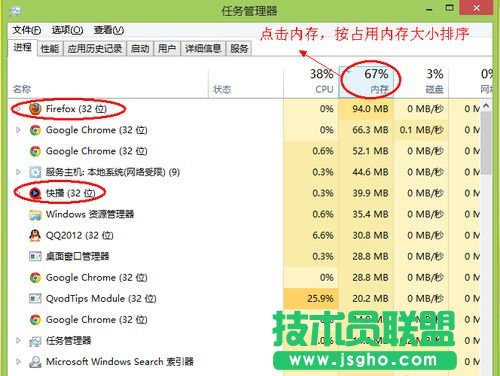500x376 pixels.
Task: Switch to the 性能 tab
Action: 50,49
